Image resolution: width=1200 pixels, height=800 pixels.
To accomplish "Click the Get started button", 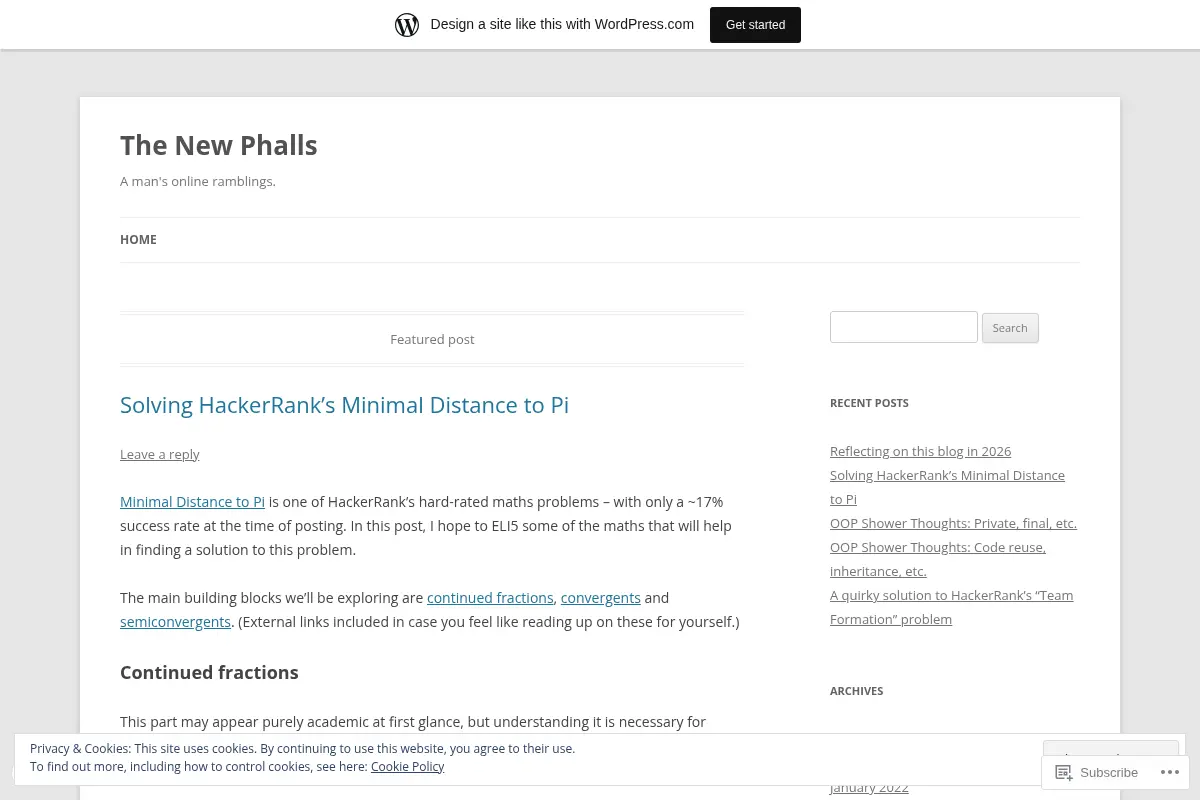I will point(755,25).
